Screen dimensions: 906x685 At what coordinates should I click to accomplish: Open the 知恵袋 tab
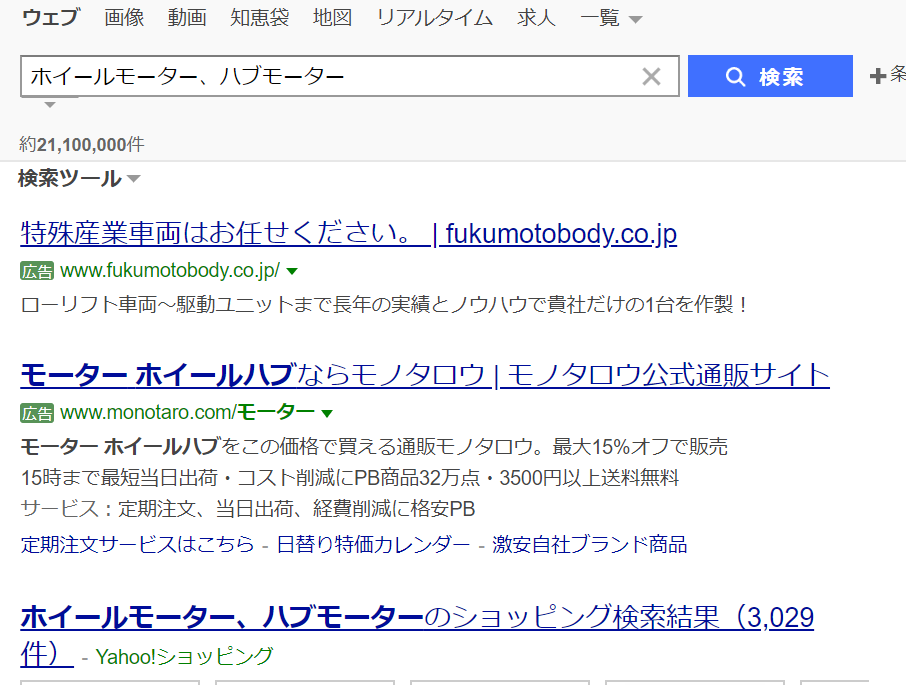pos(259,17)
